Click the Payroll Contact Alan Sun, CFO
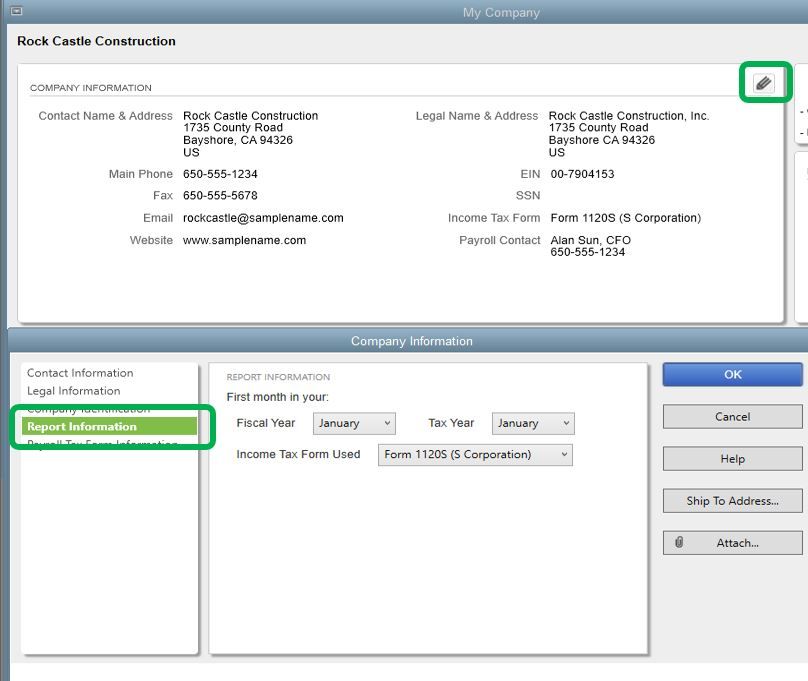Screen dimensions: 808x681 coord(591,240)
